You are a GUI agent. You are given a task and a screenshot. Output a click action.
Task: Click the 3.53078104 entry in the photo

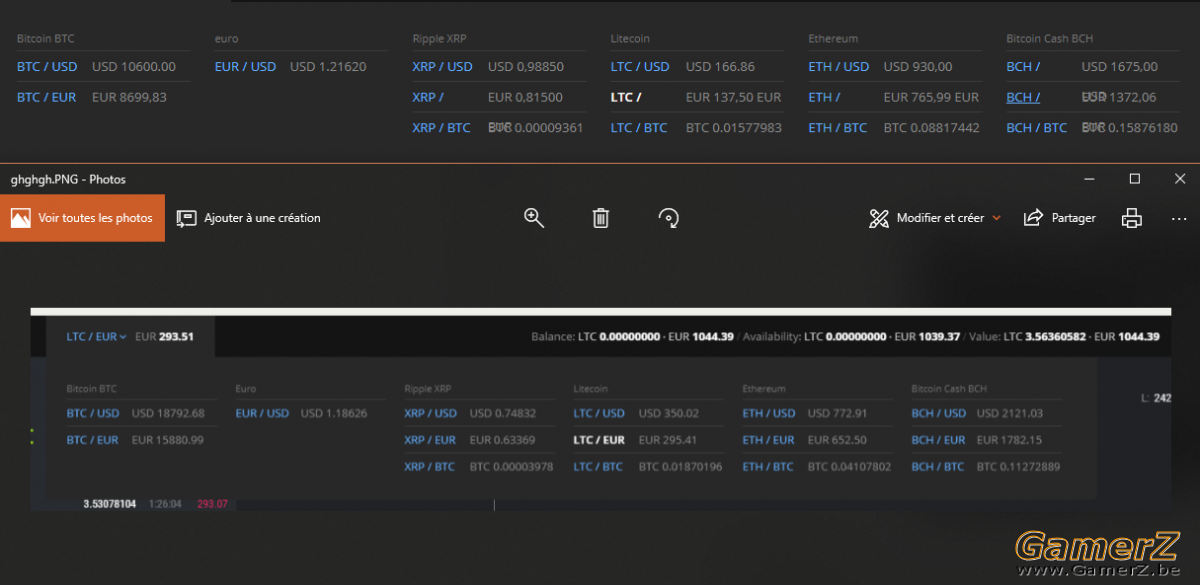110,504
